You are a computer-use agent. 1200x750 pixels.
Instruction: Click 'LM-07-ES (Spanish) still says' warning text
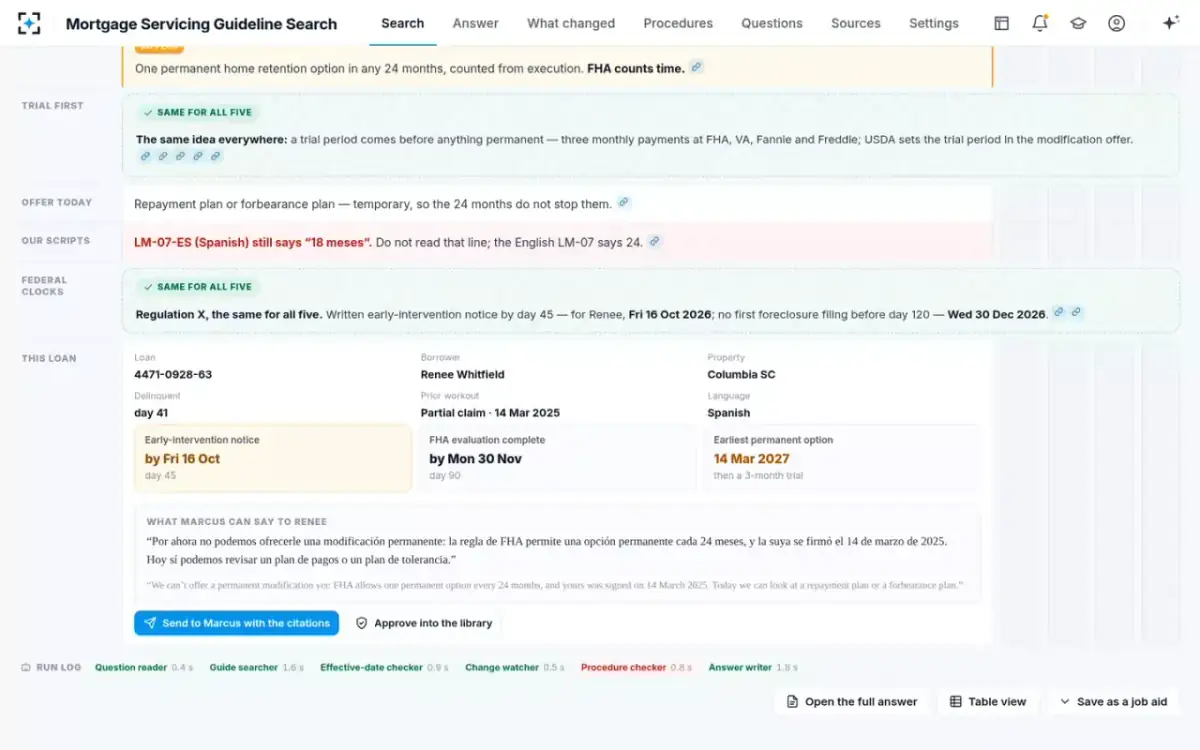[253, 242]
